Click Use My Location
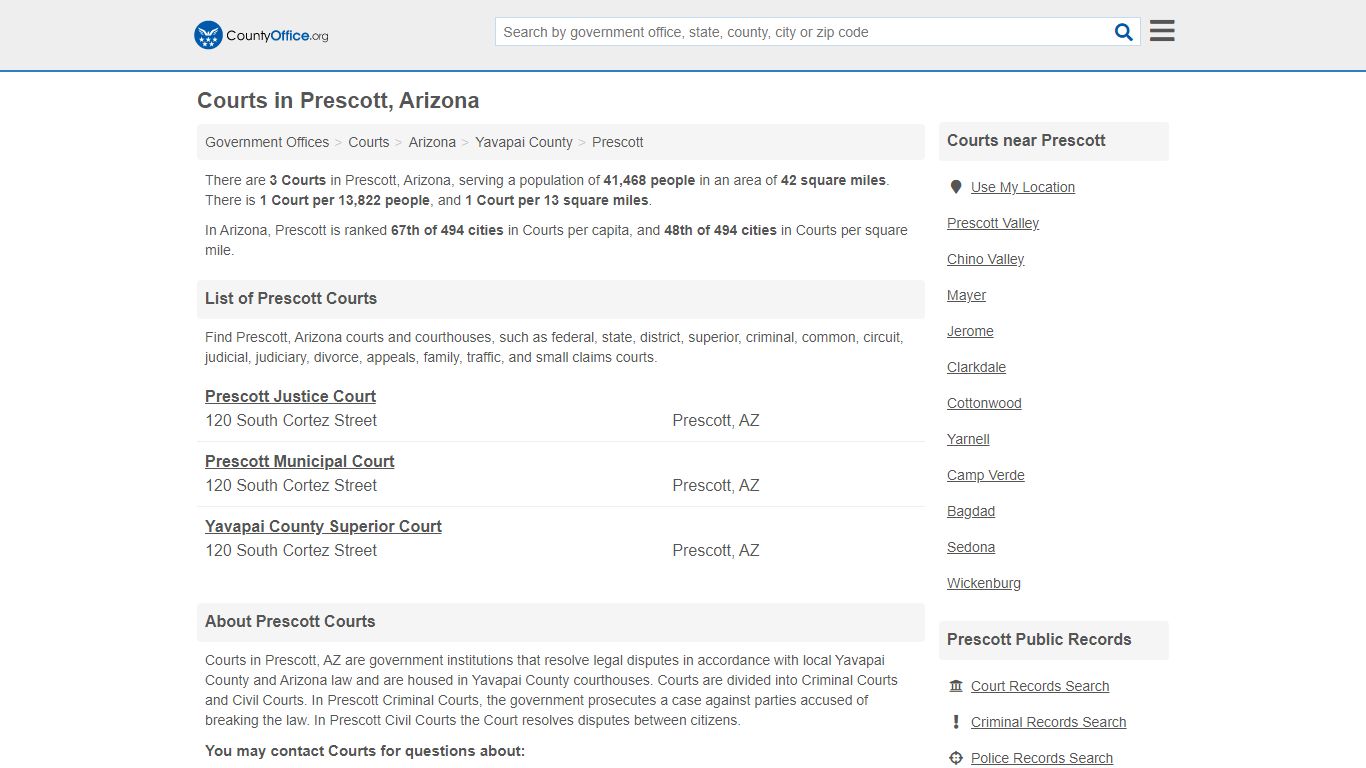 [x=1022, y=187]
